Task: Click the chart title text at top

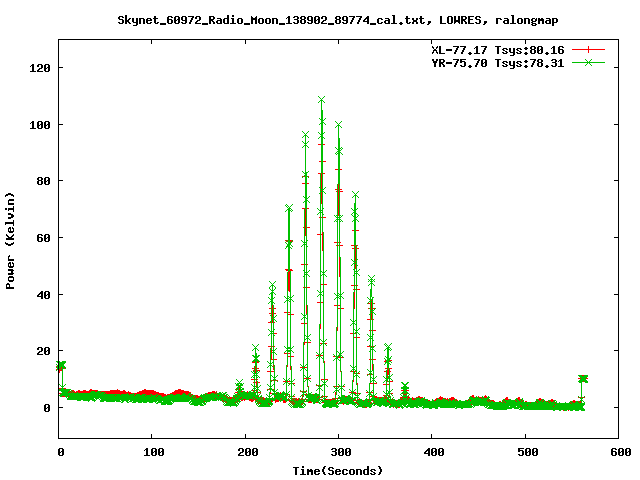Action: coord(337,20)
